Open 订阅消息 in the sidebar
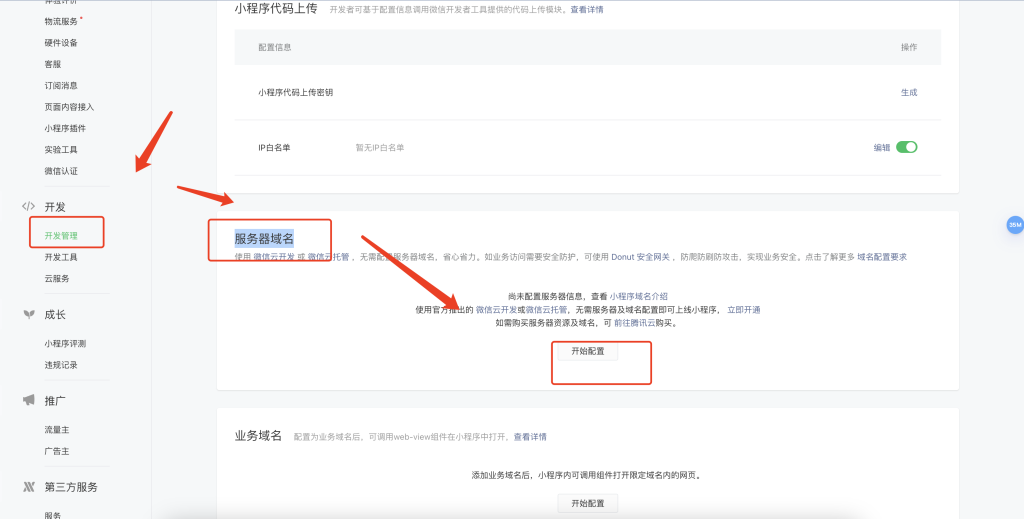The image size is (1024, 519). (x=61, y=86)
